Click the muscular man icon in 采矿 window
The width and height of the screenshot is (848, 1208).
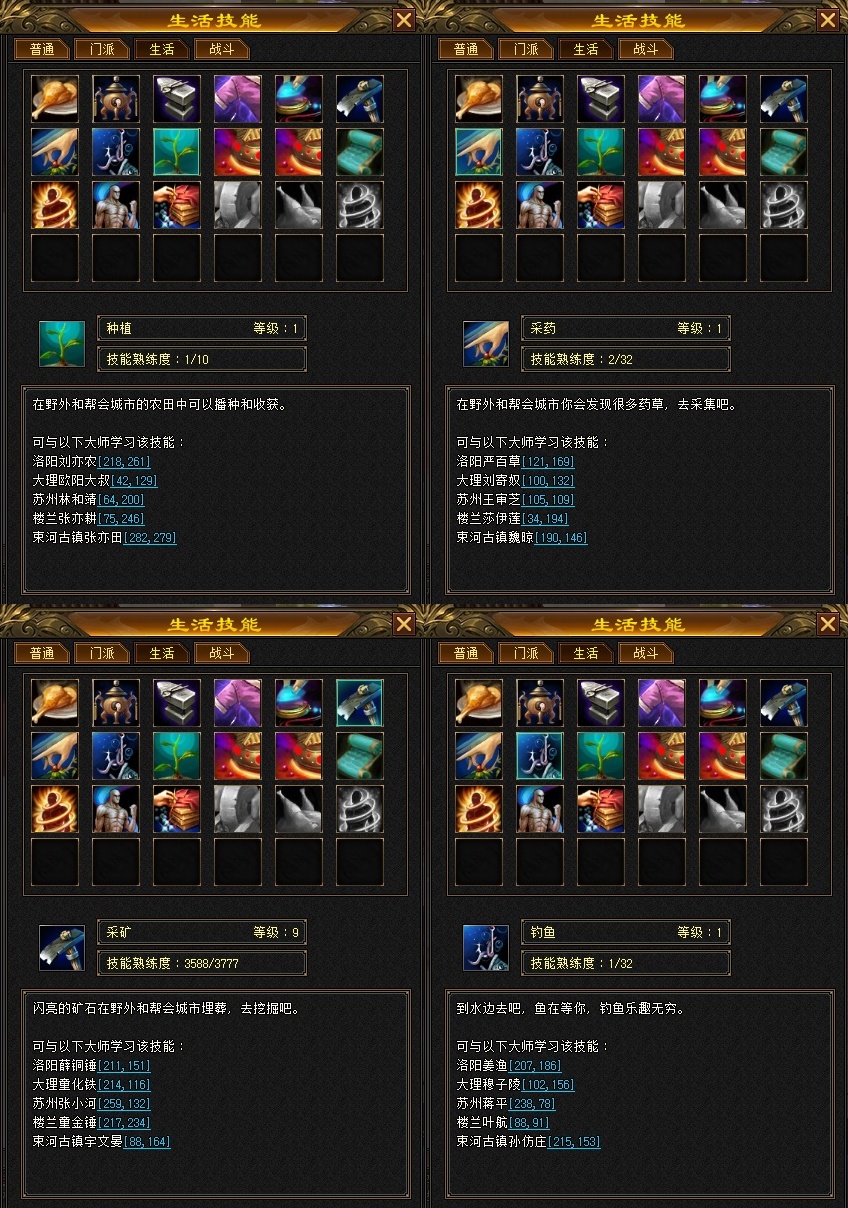[116, 809]
